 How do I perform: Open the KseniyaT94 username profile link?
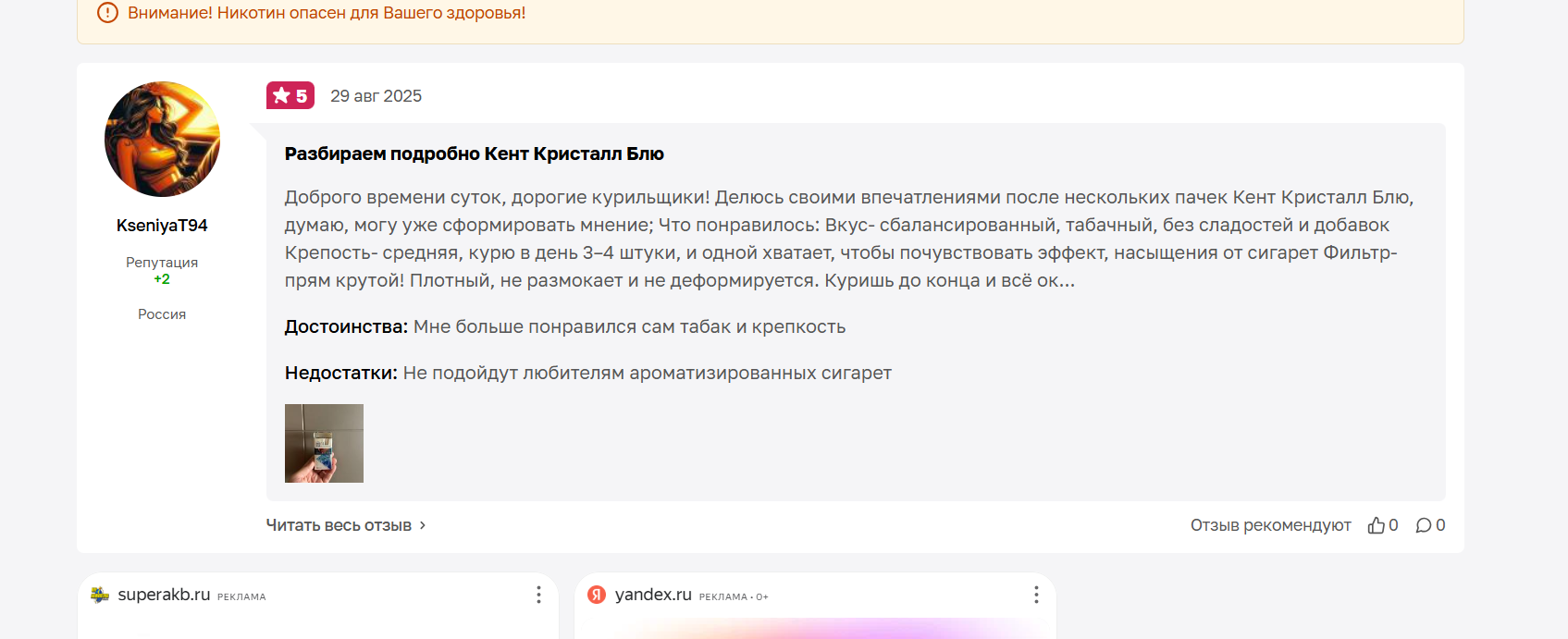[x=162, y=226]
